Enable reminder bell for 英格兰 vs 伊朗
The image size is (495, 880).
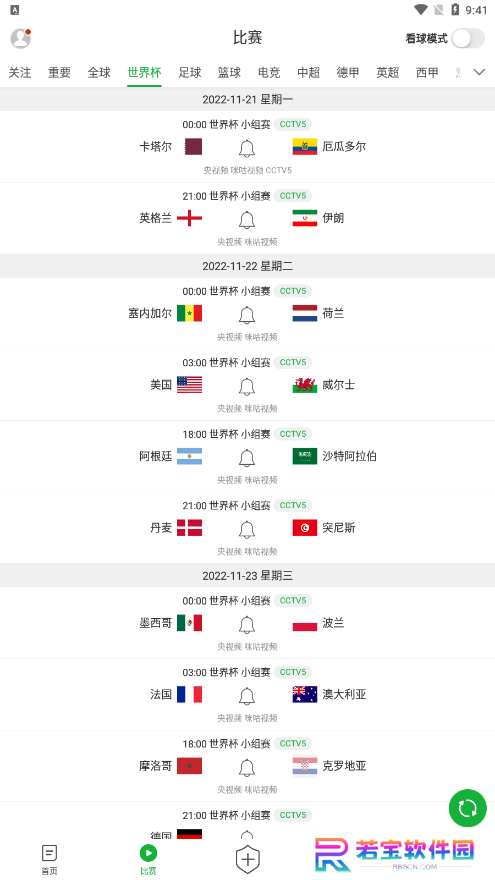[247, 219]
